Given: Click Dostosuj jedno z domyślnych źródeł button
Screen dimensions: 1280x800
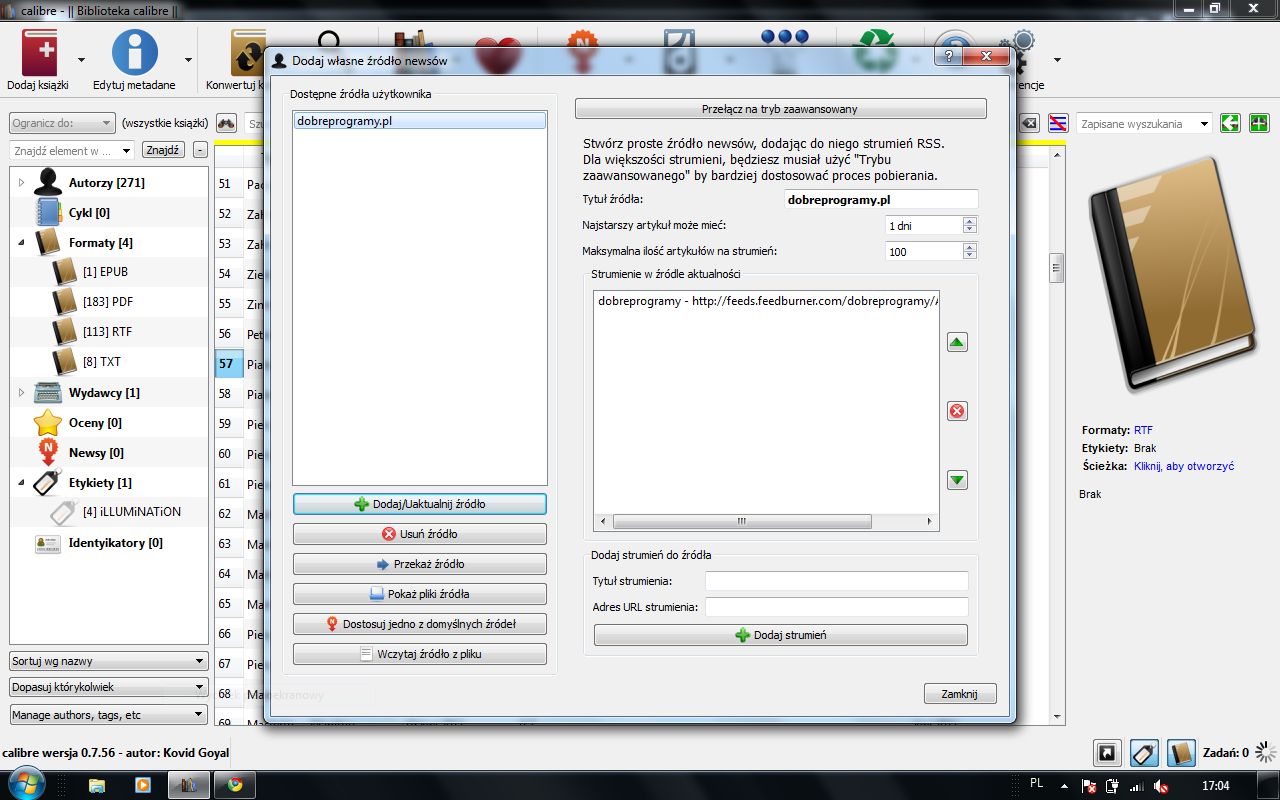Looking at the screenshot, I should [420, 624].
